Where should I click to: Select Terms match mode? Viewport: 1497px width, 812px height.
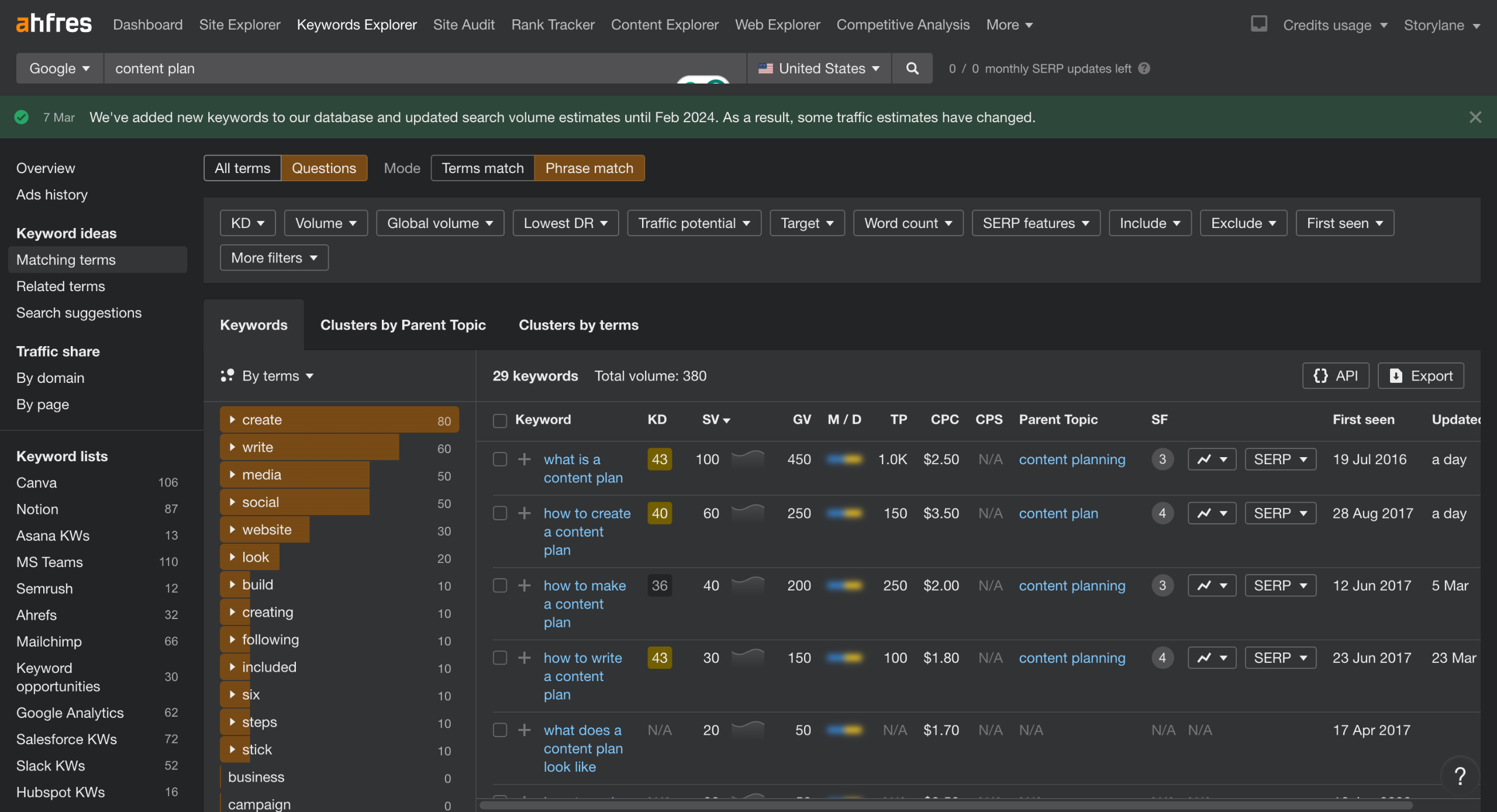pyautogui.click(x=482, y=168)
